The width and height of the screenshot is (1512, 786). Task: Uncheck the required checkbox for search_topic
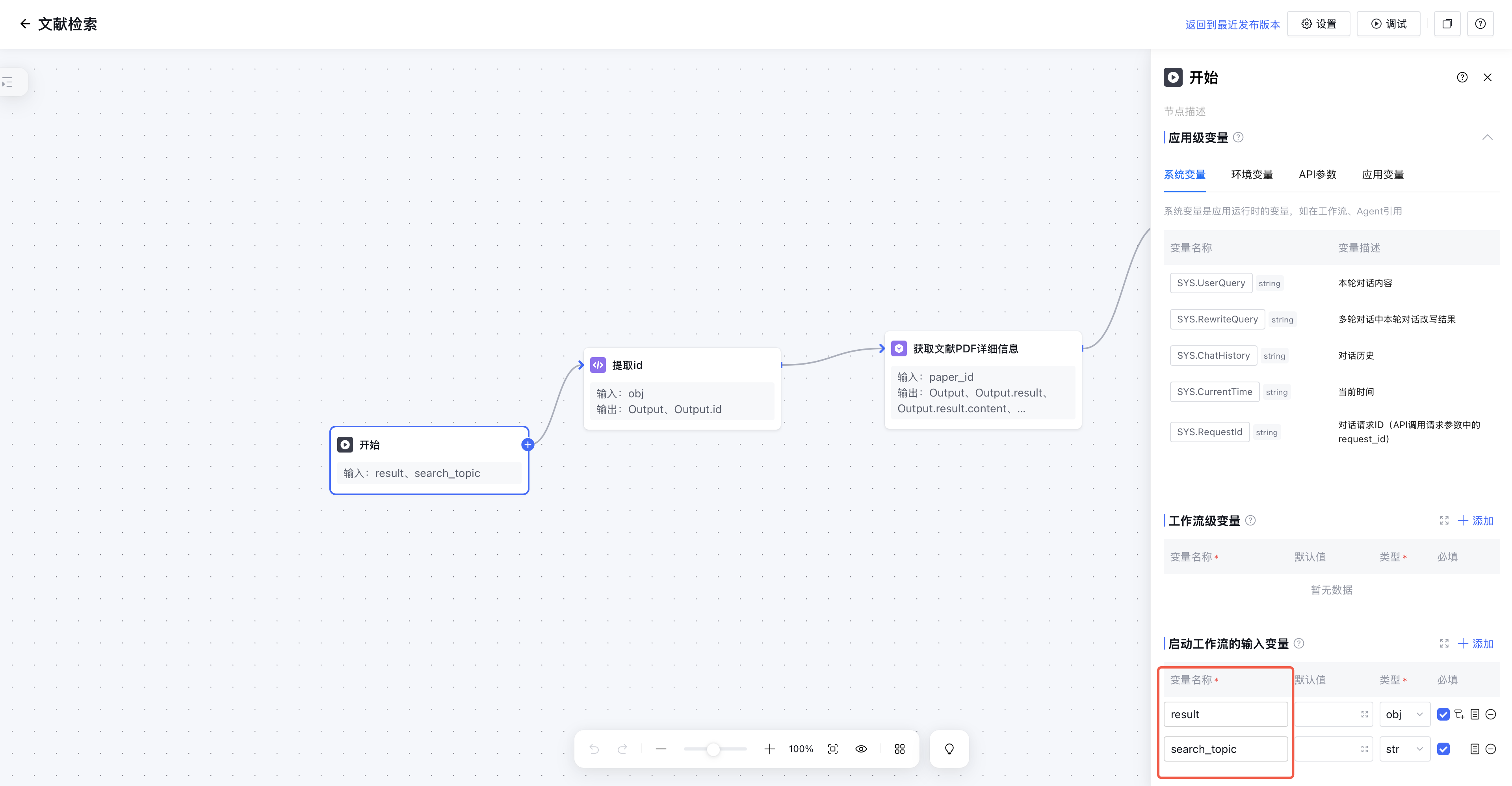pyautogui.click(x=1443, y=749)
